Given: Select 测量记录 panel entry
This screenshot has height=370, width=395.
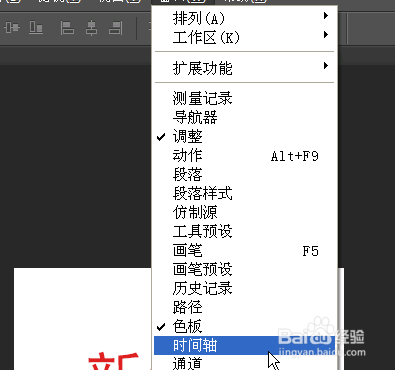Looking at the screenshot, I should 244,98.
